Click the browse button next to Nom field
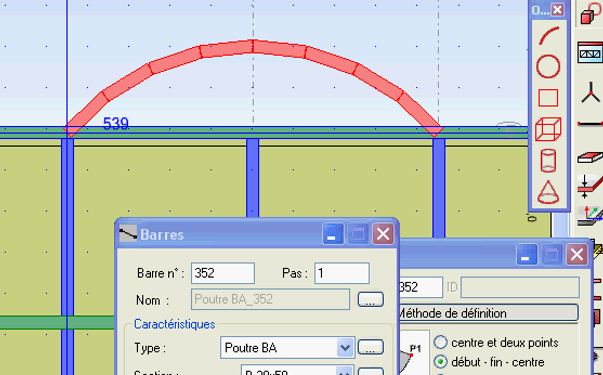This screenshot has width=603, height=375. 370,299
